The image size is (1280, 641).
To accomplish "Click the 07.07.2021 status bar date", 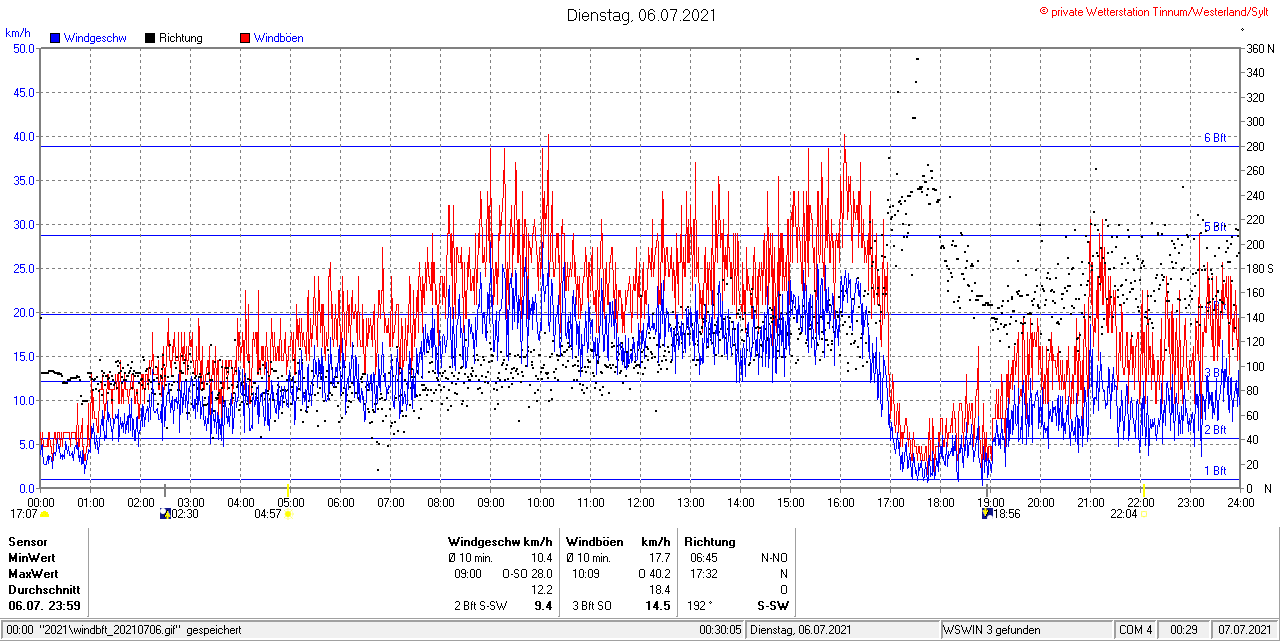I will (1243, 630).
